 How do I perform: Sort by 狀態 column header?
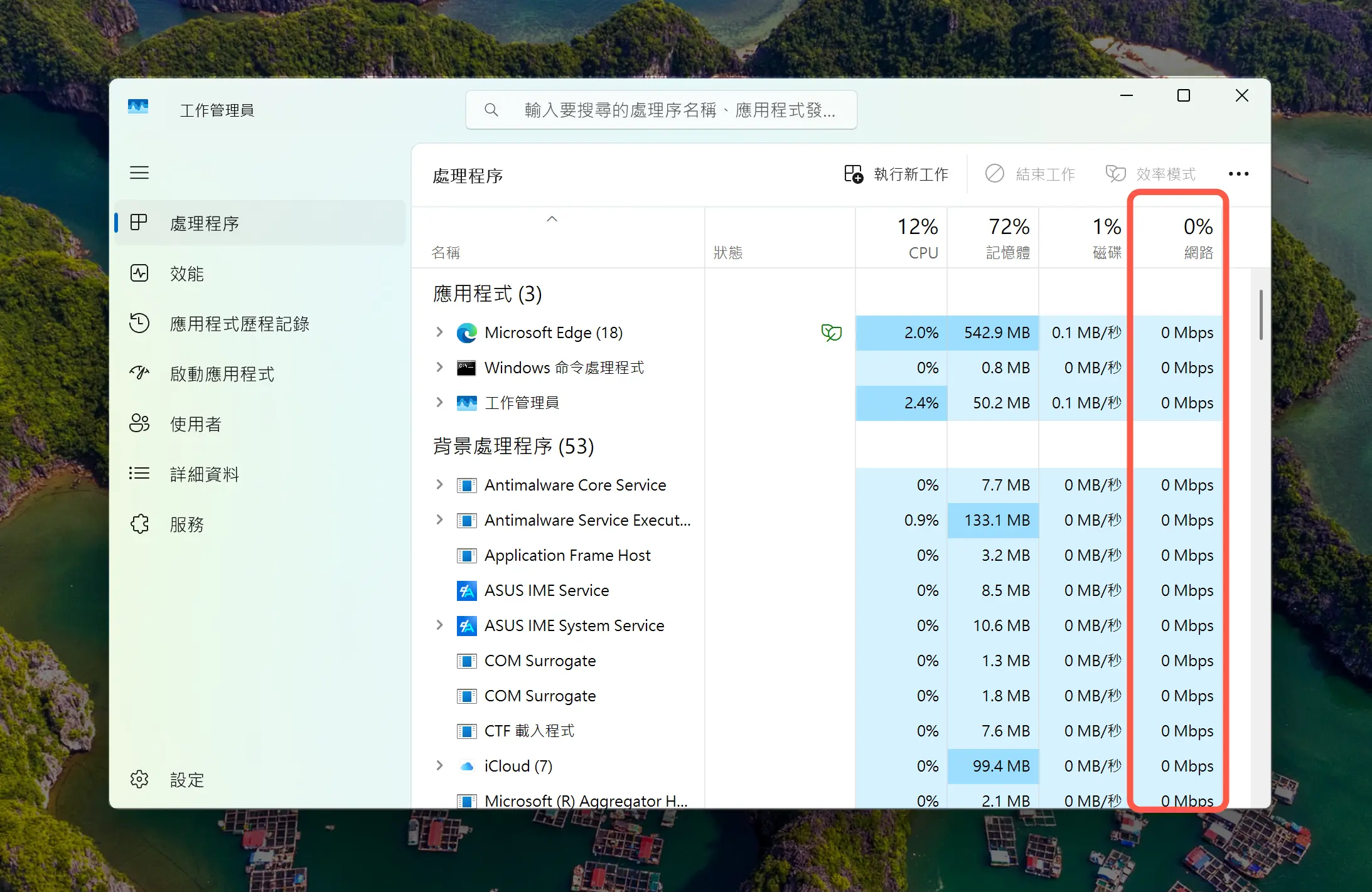click(780, 238)
